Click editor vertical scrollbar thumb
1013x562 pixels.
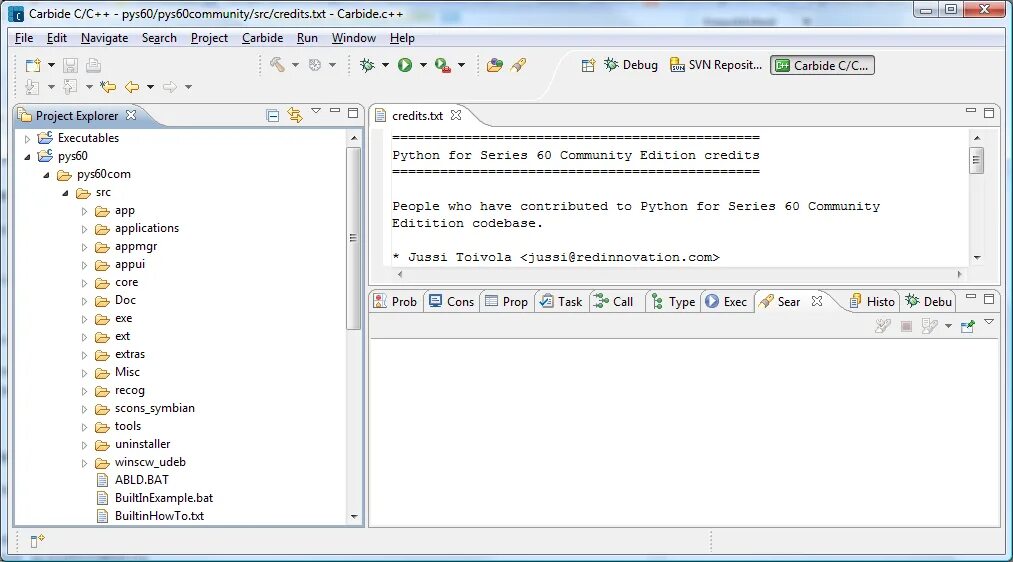[x=977, y=160]
